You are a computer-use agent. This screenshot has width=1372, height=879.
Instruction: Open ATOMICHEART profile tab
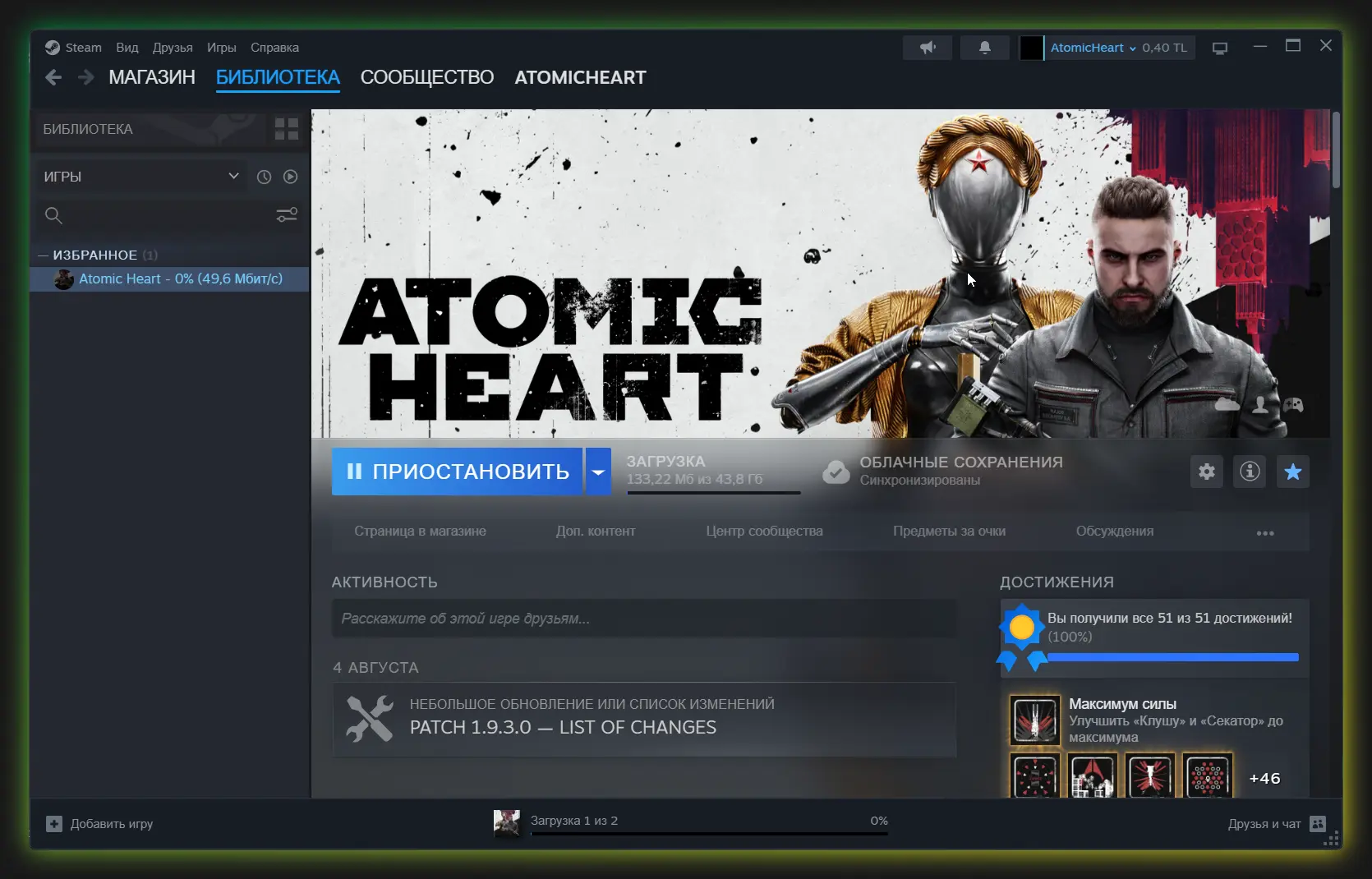tap(580, 77)
